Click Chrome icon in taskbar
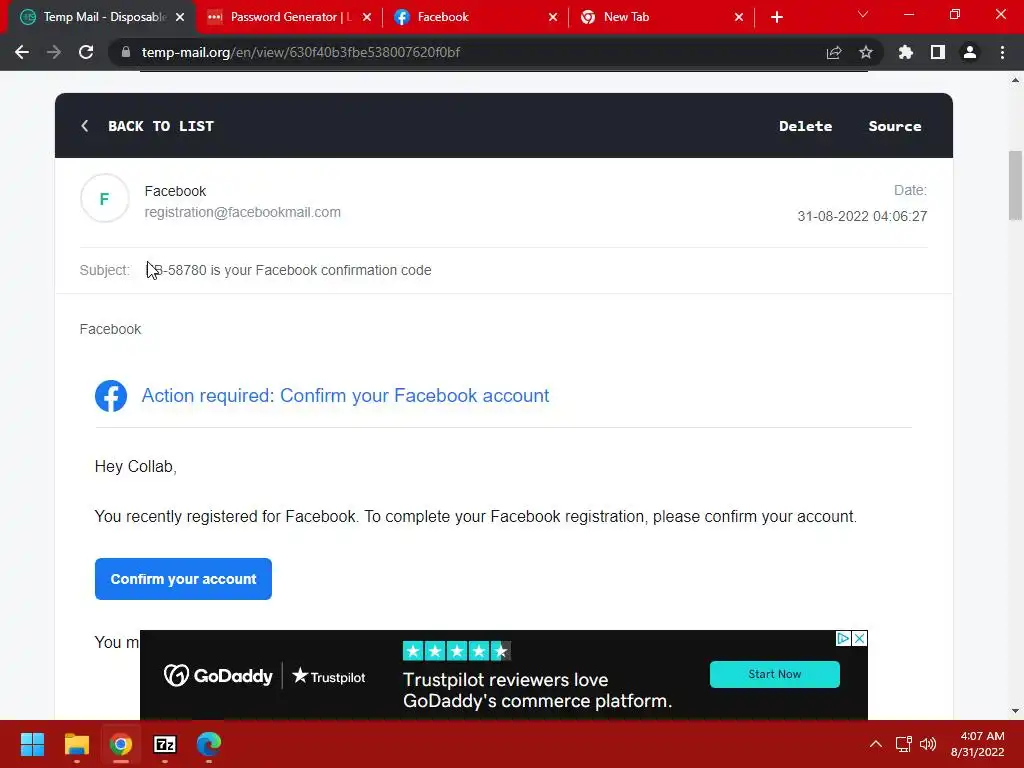The width and height of the screenshot is (1024, 768). pyautogui.click(x=121, y=744)
